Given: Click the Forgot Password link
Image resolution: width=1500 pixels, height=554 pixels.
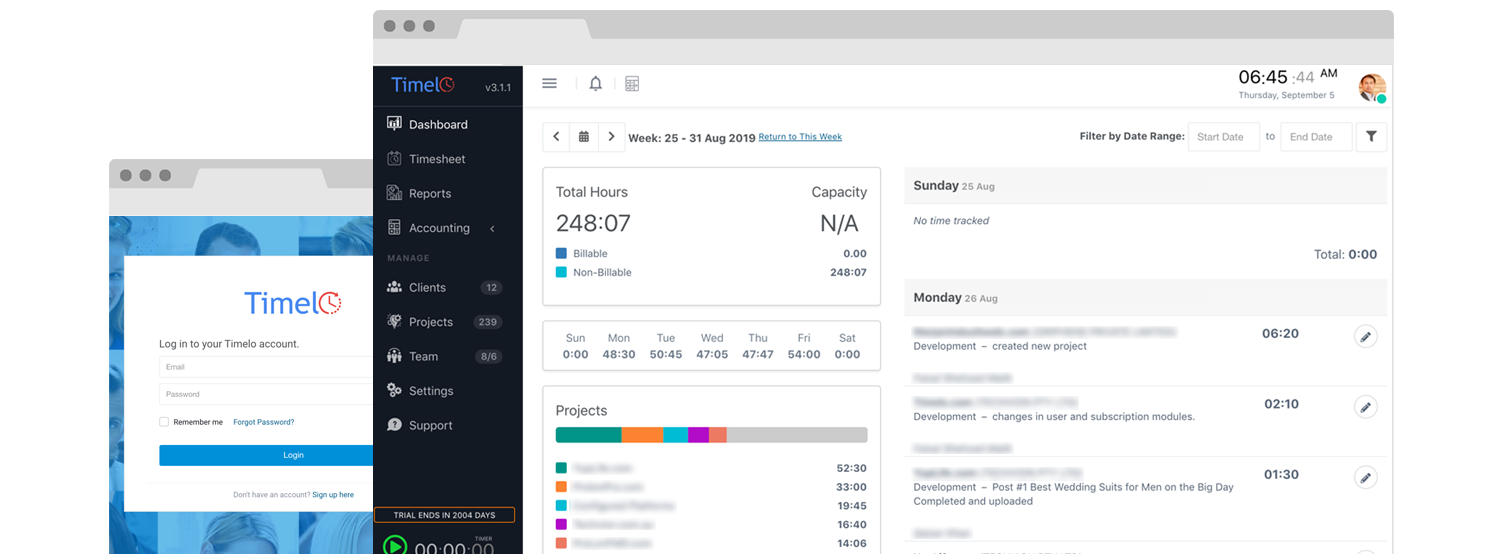Looking at the screenshot, I should tap(264, 422).
